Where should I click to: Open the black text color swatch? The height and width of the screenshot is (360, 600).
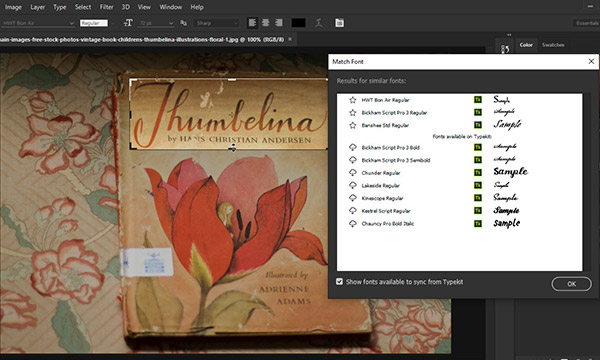[x=298, y=23]
